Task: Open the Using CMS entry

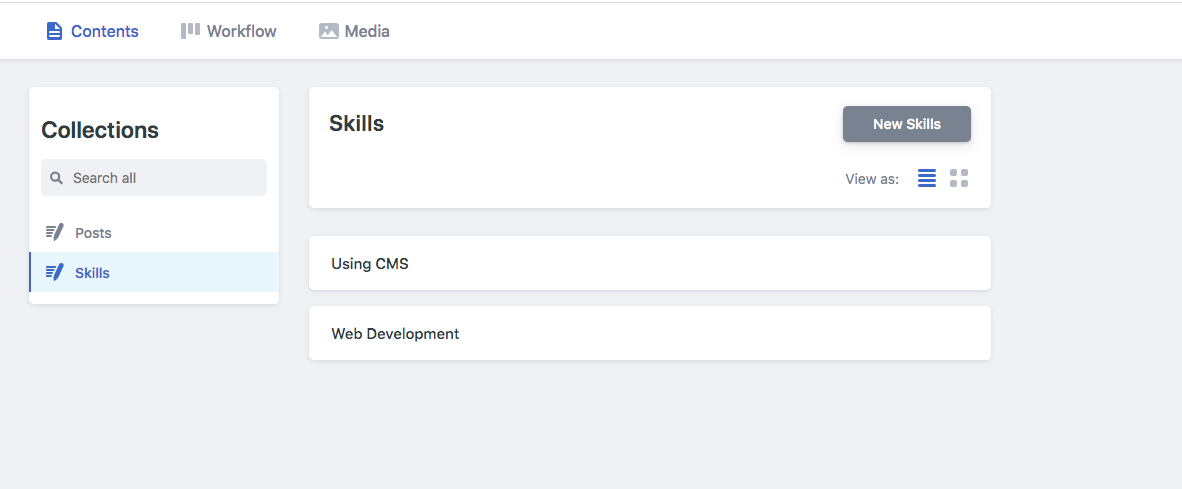Action: click(650, 263)
